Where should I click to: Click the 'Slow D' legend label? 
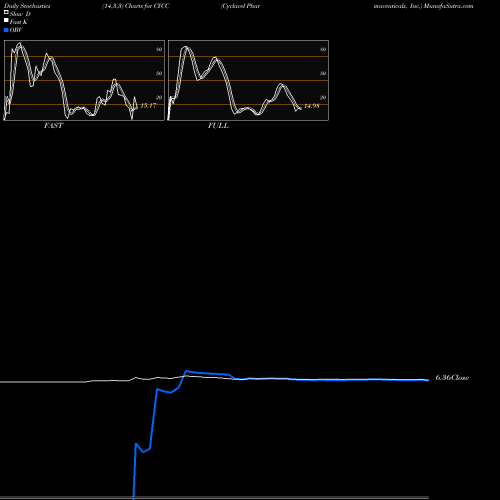[20, 14]
